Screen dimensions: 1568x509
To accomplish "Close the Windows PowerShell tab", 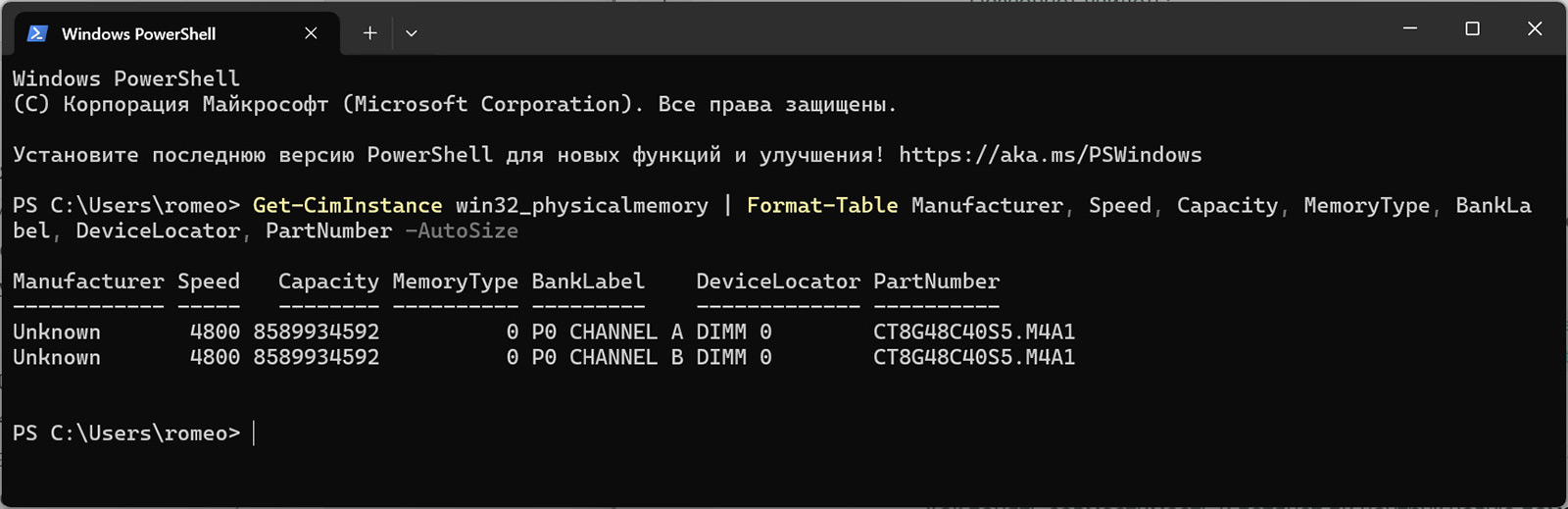I will pos(311,33).
